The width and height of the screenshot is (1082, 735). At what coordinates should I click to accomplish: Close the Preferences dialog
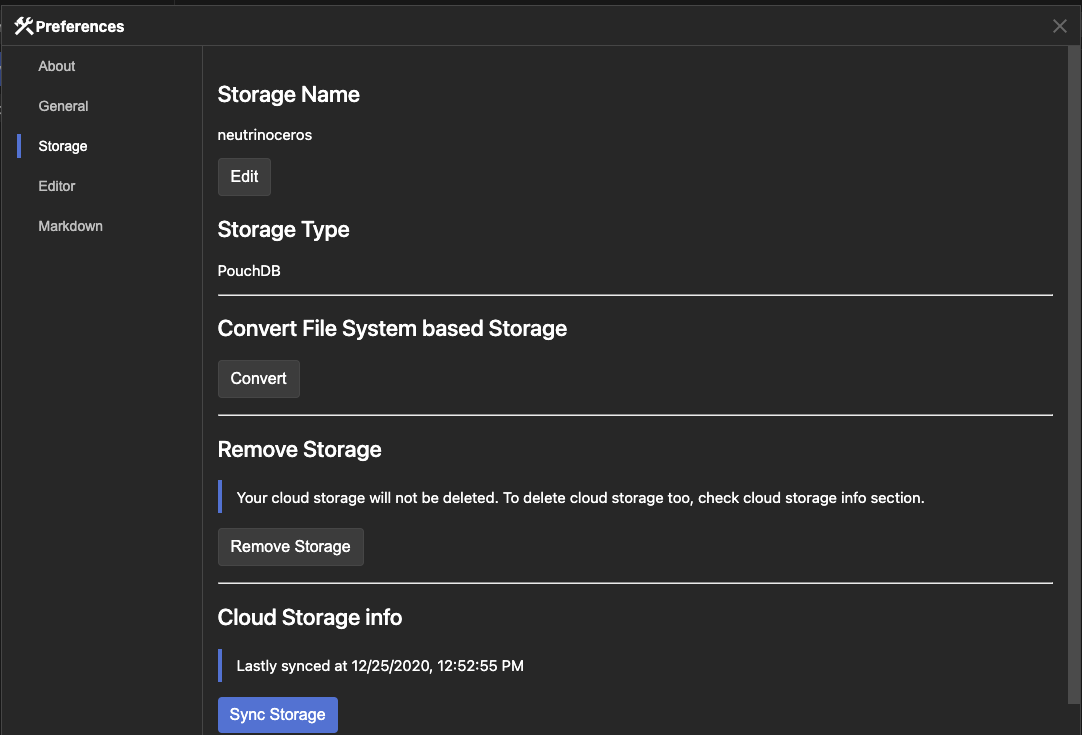(x=1060, y=26)
